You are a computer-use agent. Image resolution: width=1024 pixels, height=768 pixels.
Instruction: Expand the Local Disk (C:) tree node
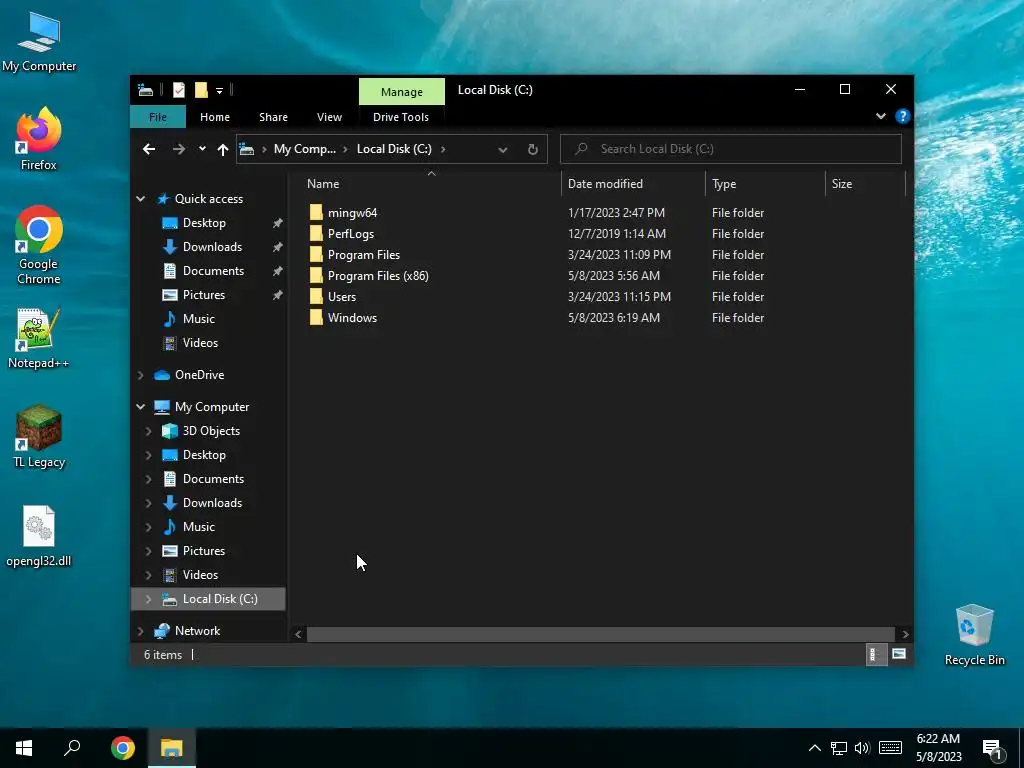pyautogui.click(x=148, y=599)
